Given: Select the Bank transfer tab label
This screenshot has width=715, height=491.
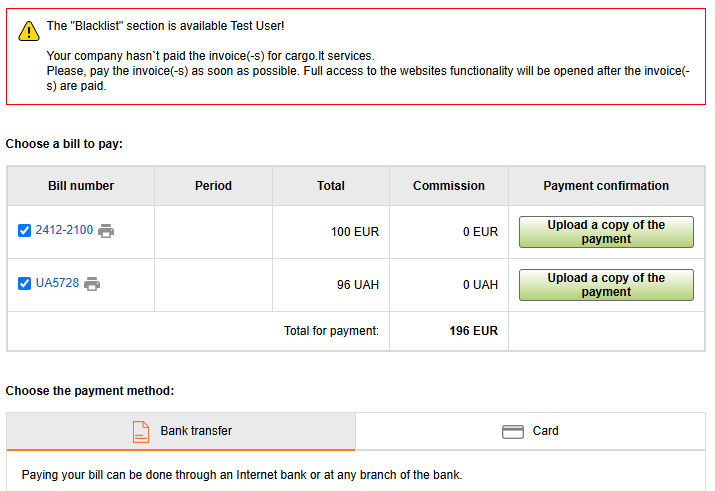Looking at the screenshot, I should tap(196, 431).
